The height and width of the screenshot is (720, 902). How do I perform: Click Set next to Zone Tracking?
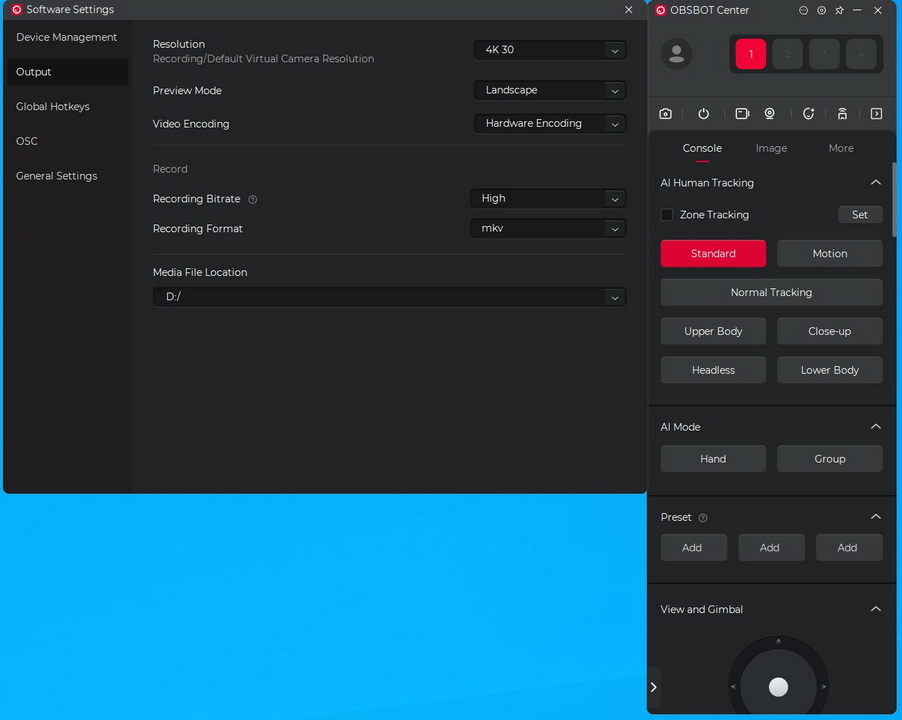[860, 215]
